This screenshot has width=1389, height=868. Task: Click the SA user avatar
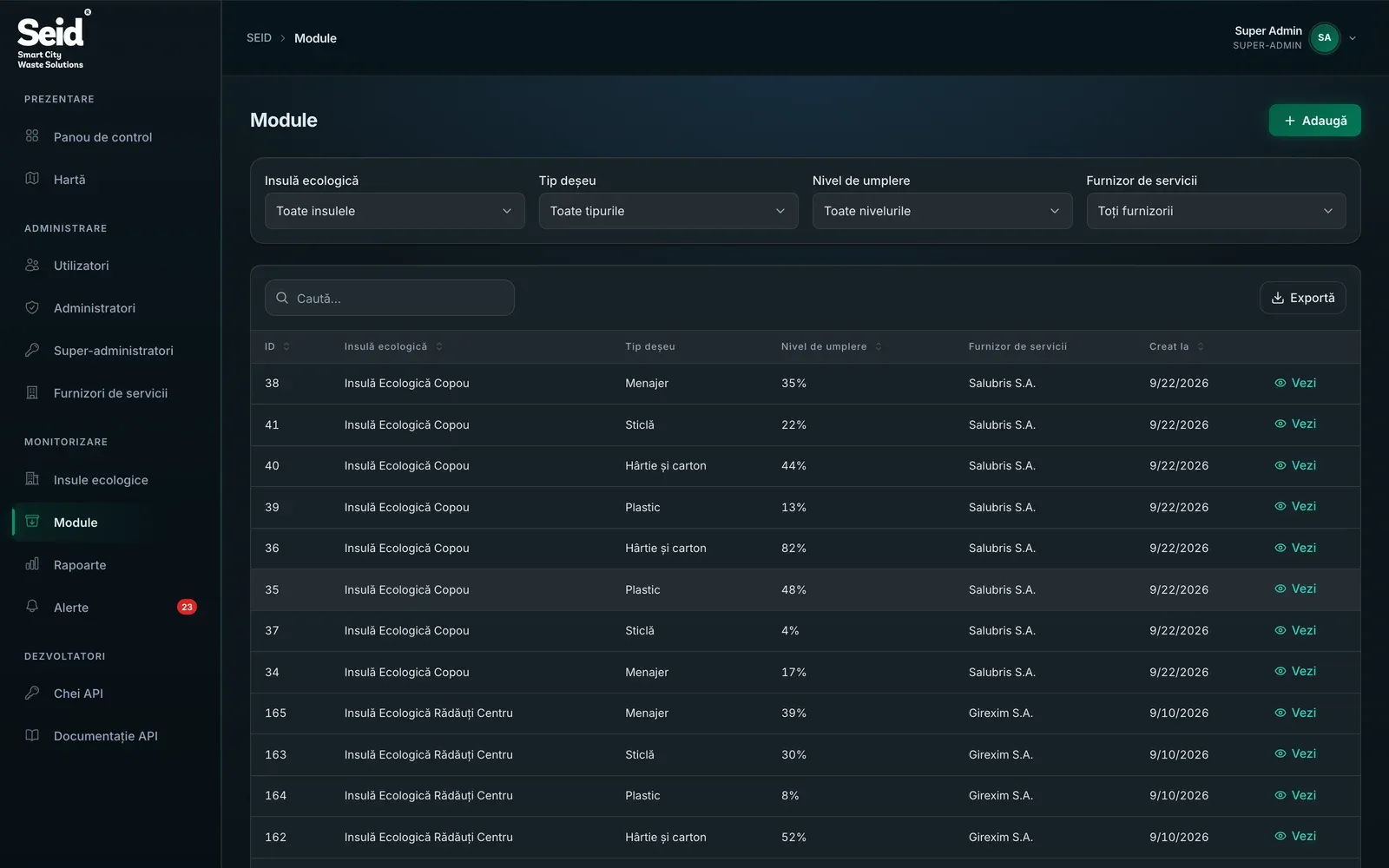tap(1324, 37)
